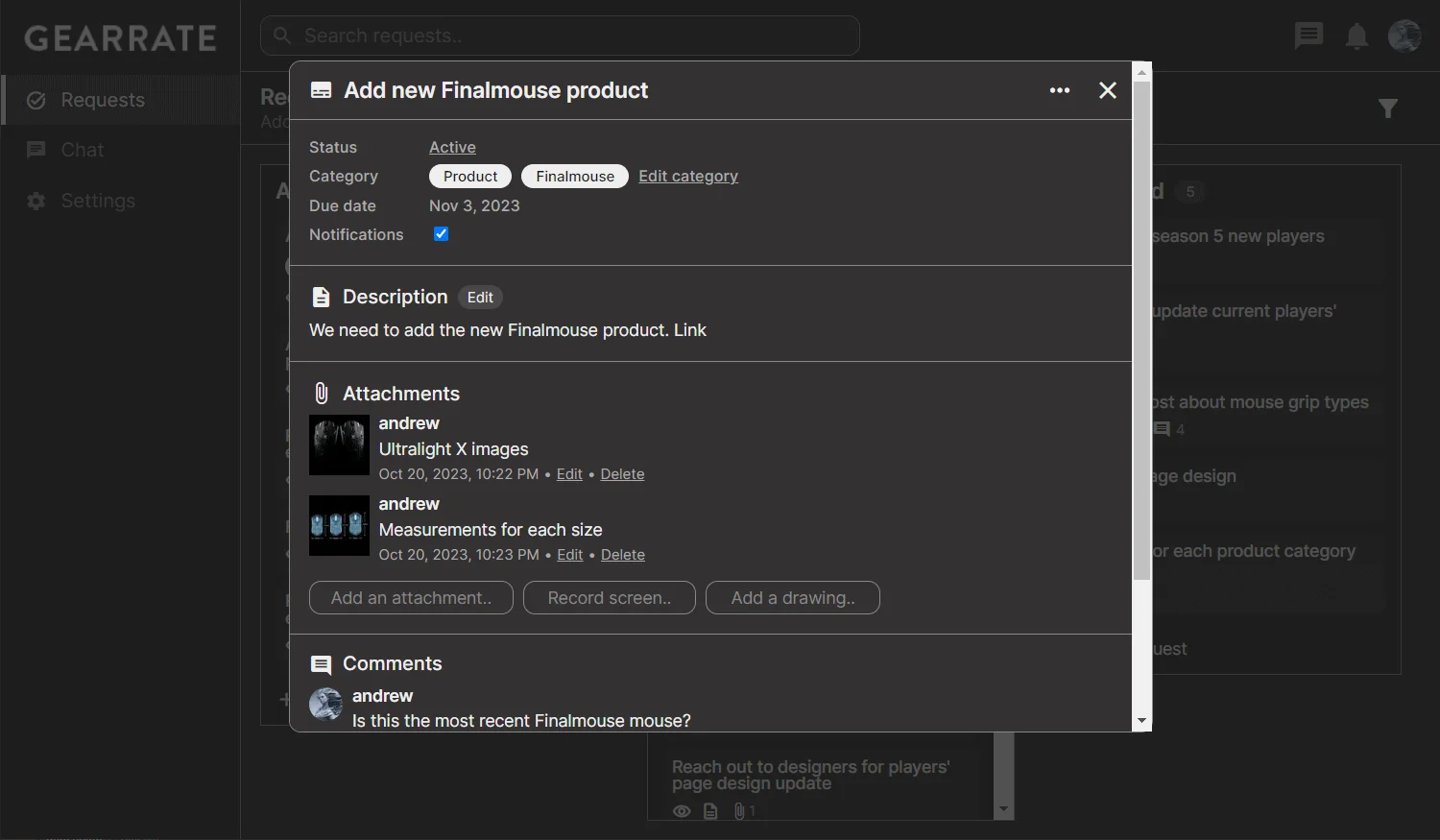Click Record screen button
This screenshot has height=840, width=1440.
tap(610, 598)
